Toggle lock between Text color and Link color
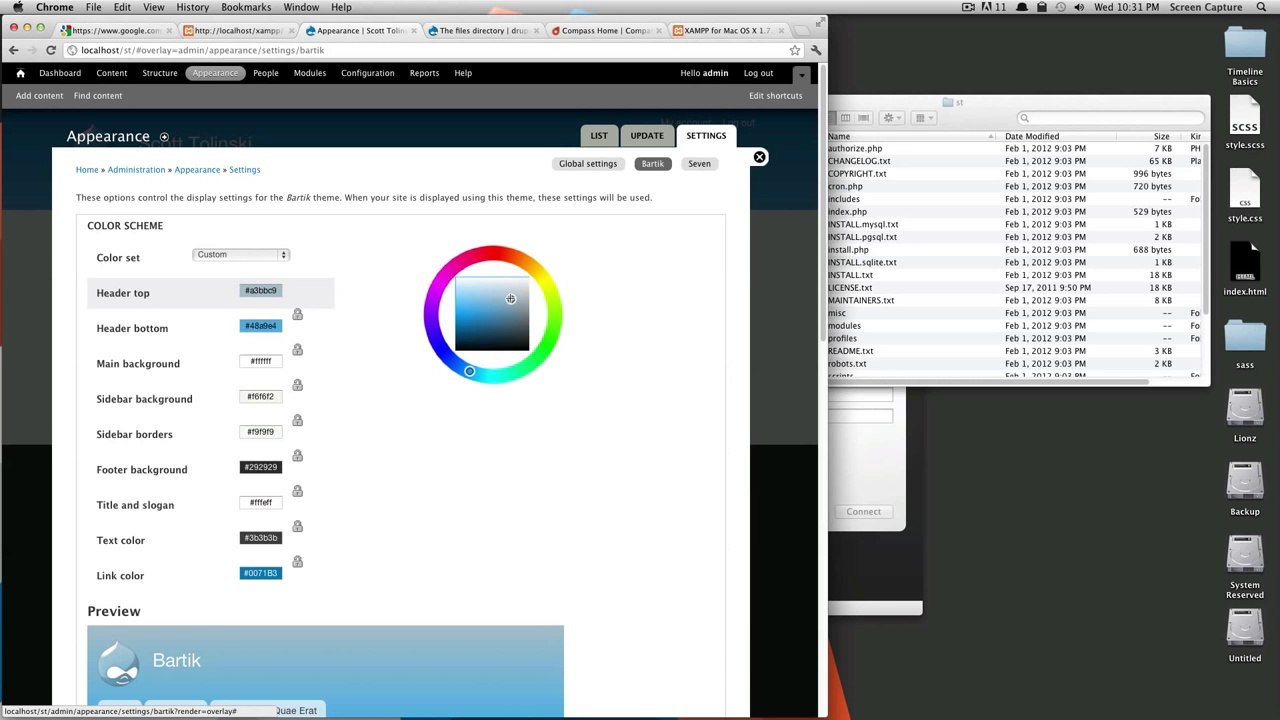This screenshot has height=720, width=1280. [297, 562]
